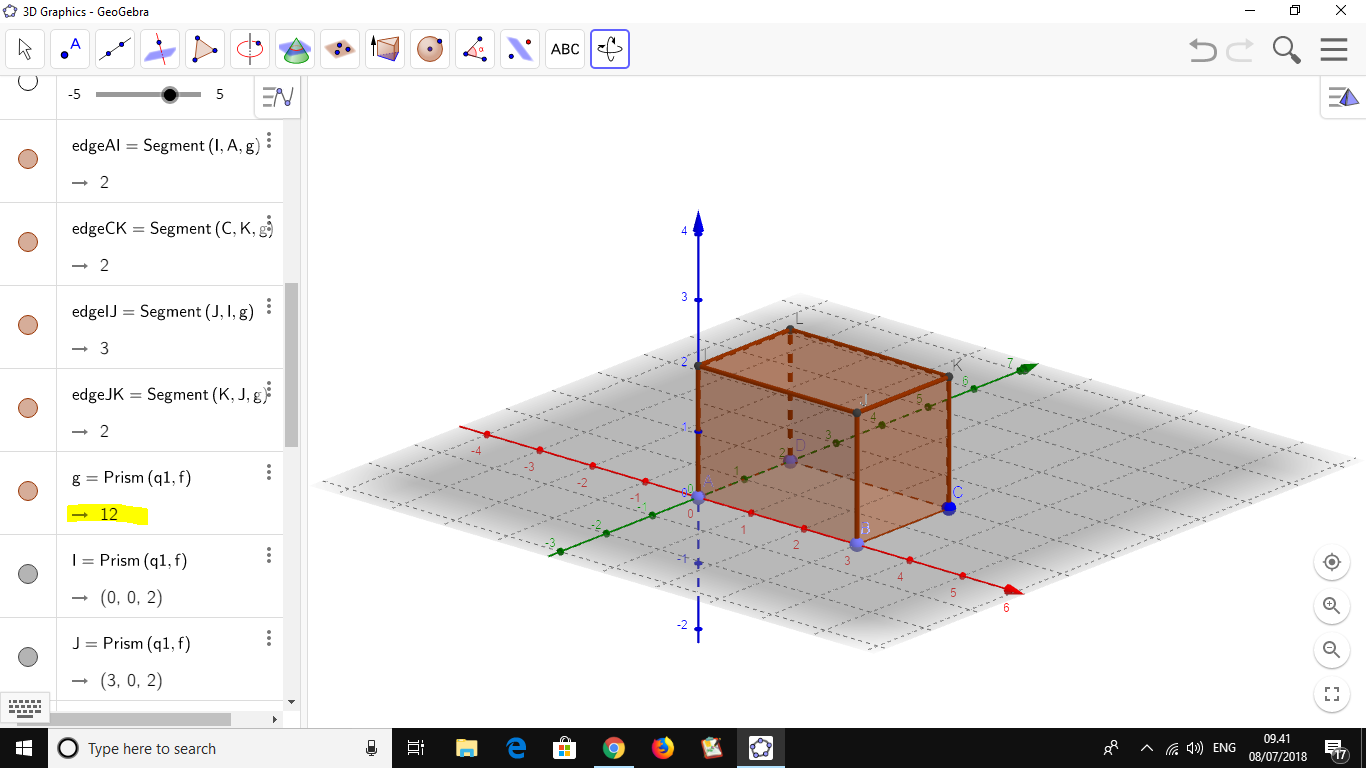Open the graphics settings panel icon

1342,96
